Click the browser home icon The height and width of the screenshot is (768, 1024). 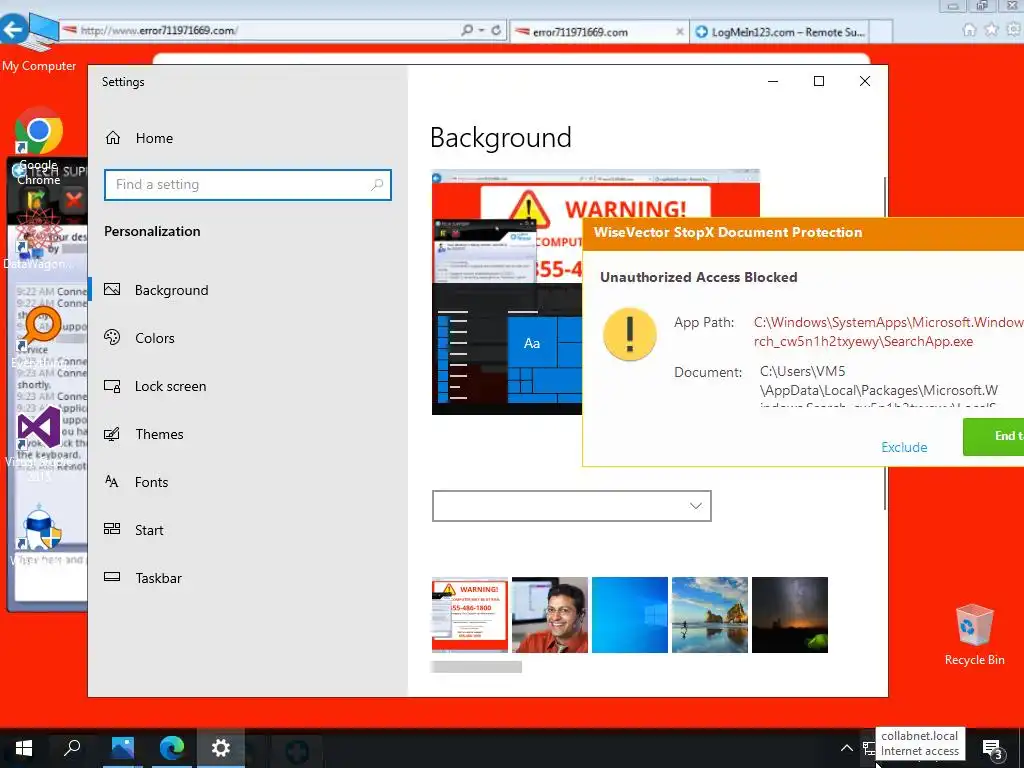(970, 29)
